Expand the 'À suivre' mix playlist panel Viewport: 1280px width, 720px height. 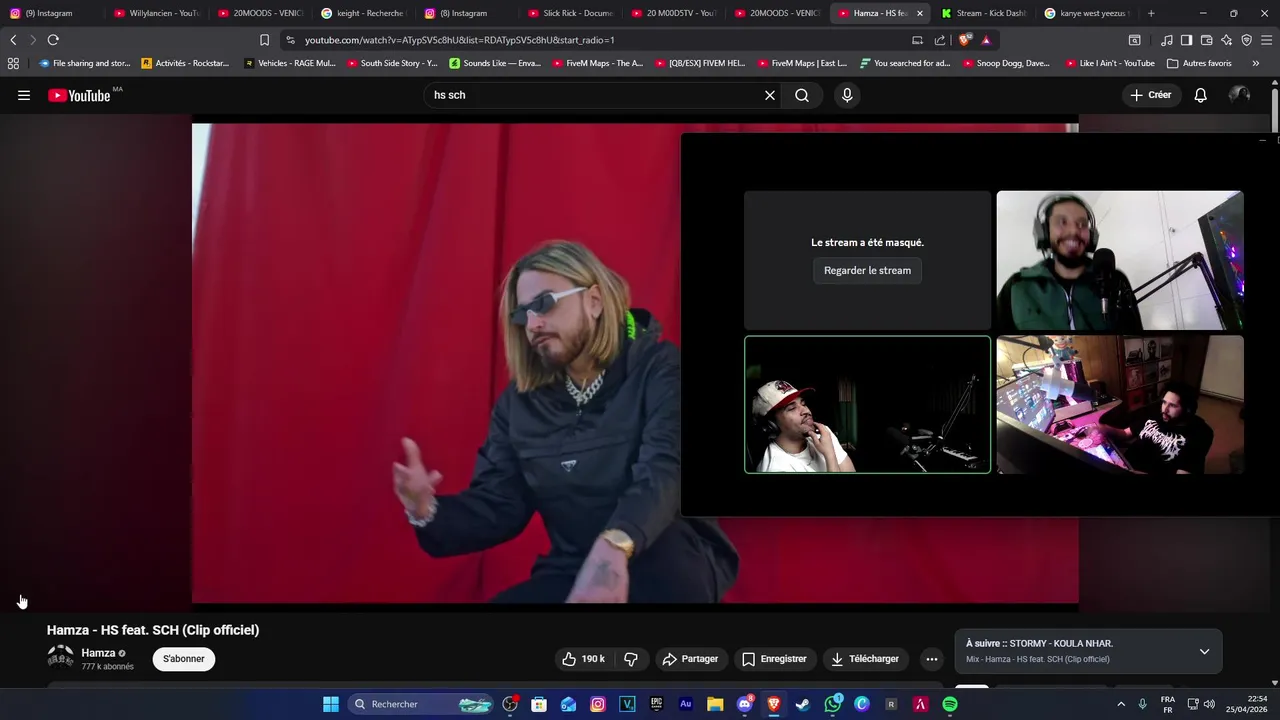coord(1204,651)
